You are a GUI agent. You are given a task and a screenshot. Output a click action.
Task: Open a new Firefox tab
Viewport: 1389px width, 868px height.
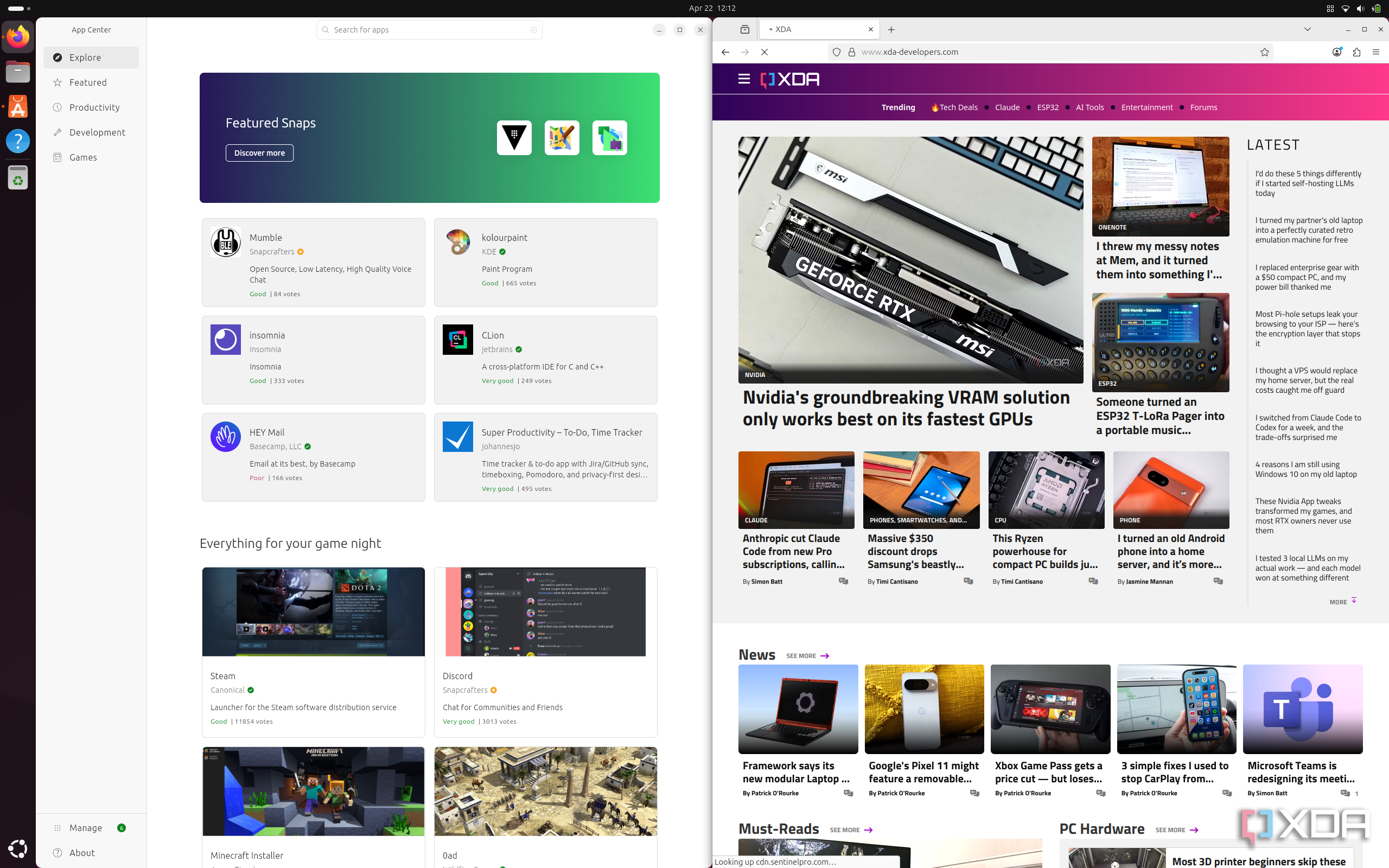(891, 29)
